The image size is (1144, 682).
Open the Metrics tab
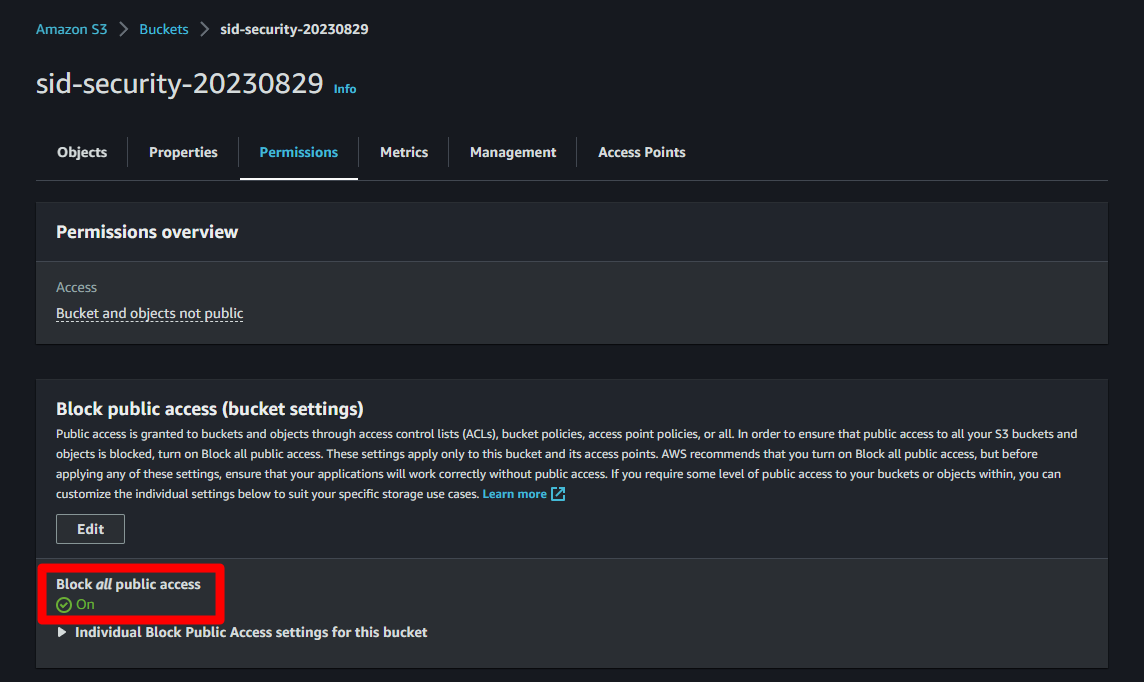(x=403, y=152)
